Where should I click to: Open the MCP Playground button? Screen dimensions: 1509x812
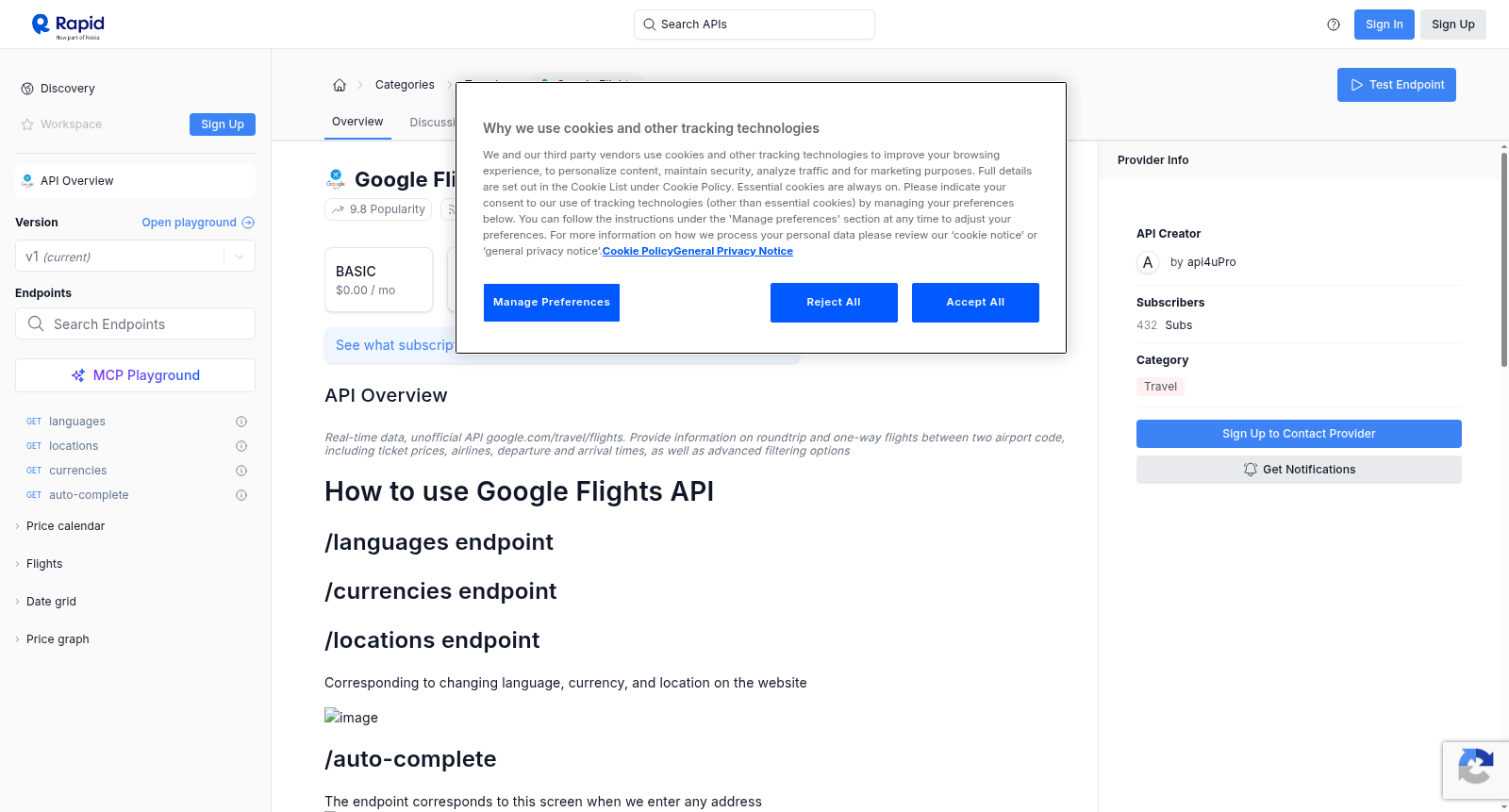(135, 375)
